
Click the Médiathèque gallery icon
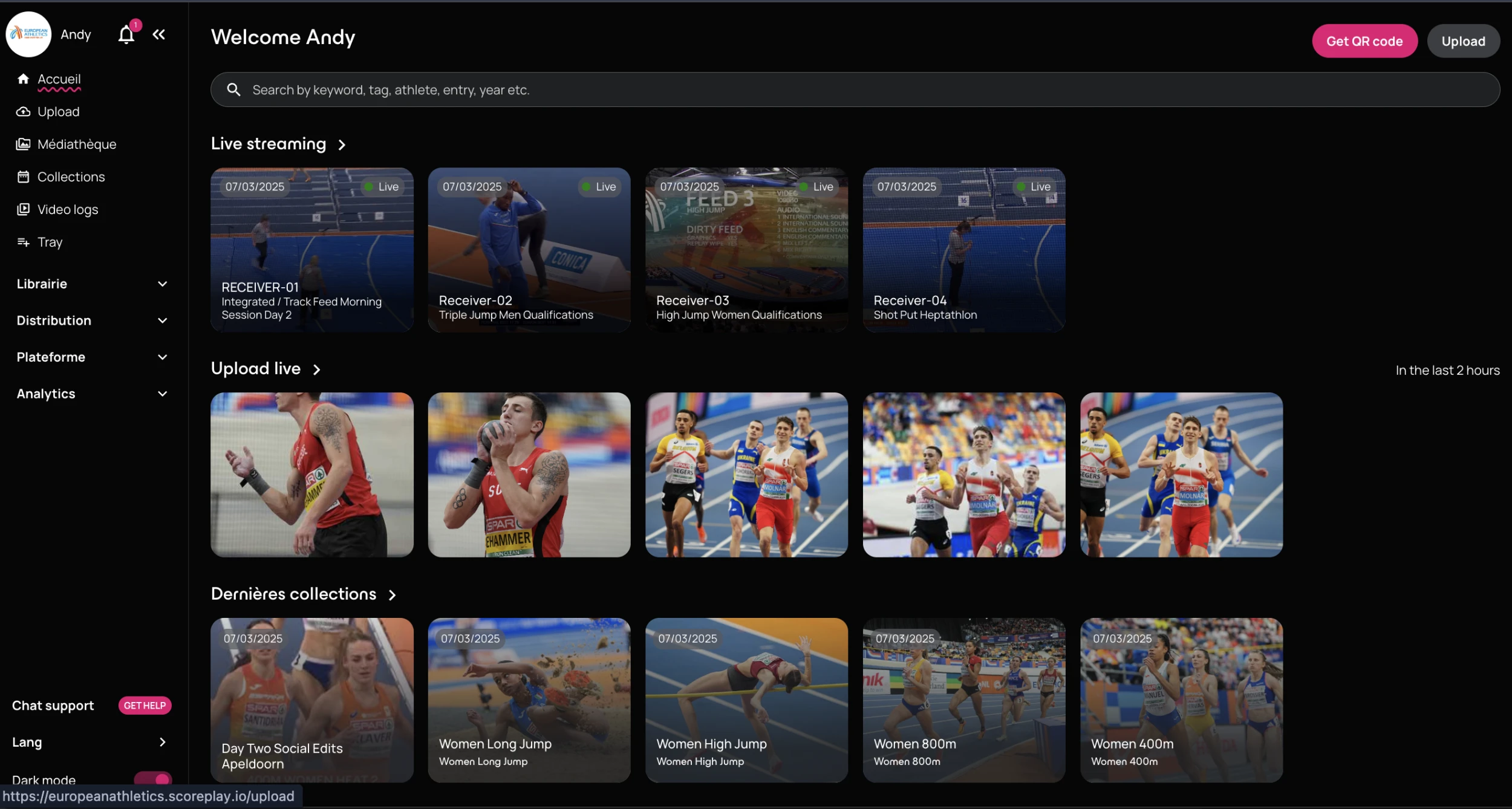23,144
